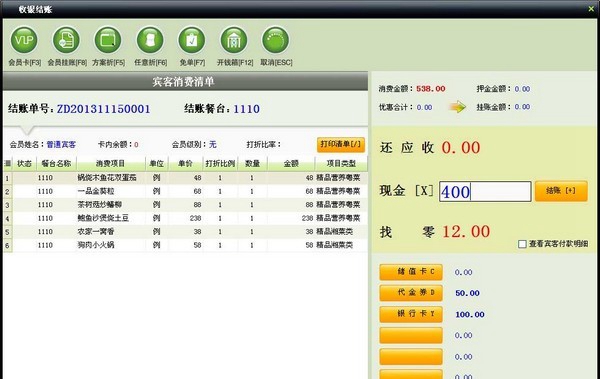Click the 单位 column header

click(157, 163)
